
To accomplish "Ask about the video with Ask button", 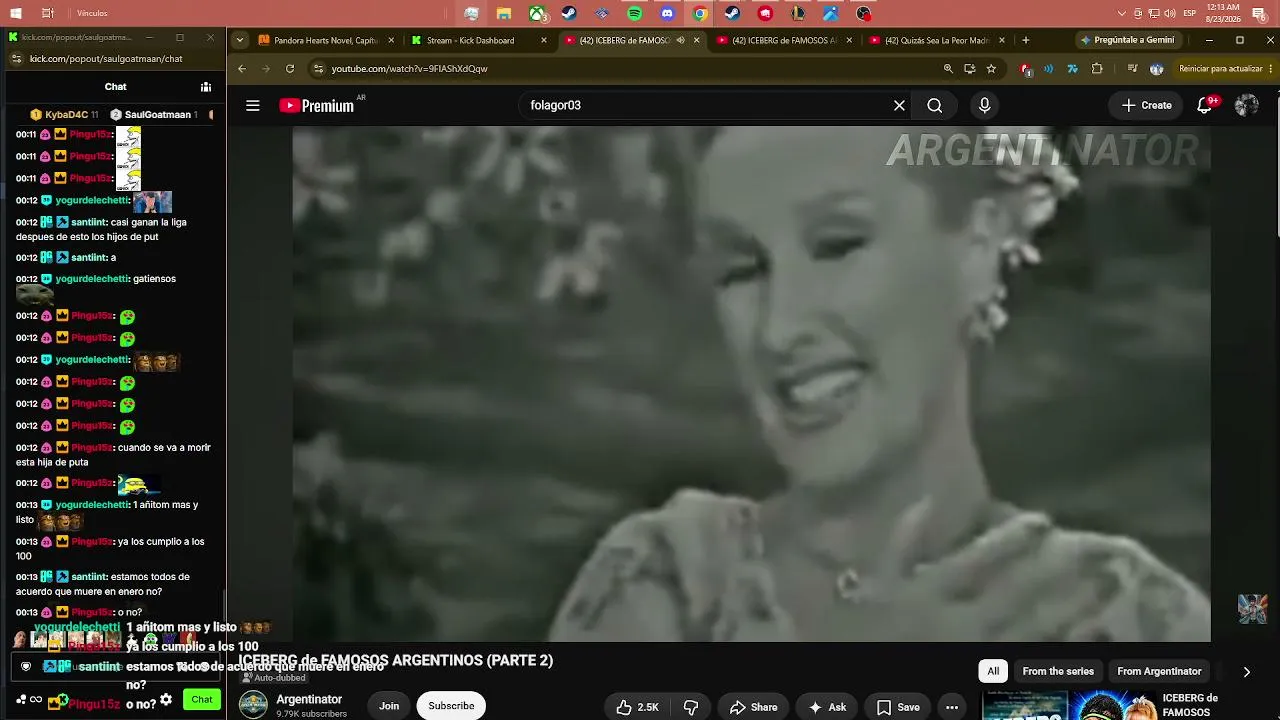I will pyautogui.click(x=827, y=707).
